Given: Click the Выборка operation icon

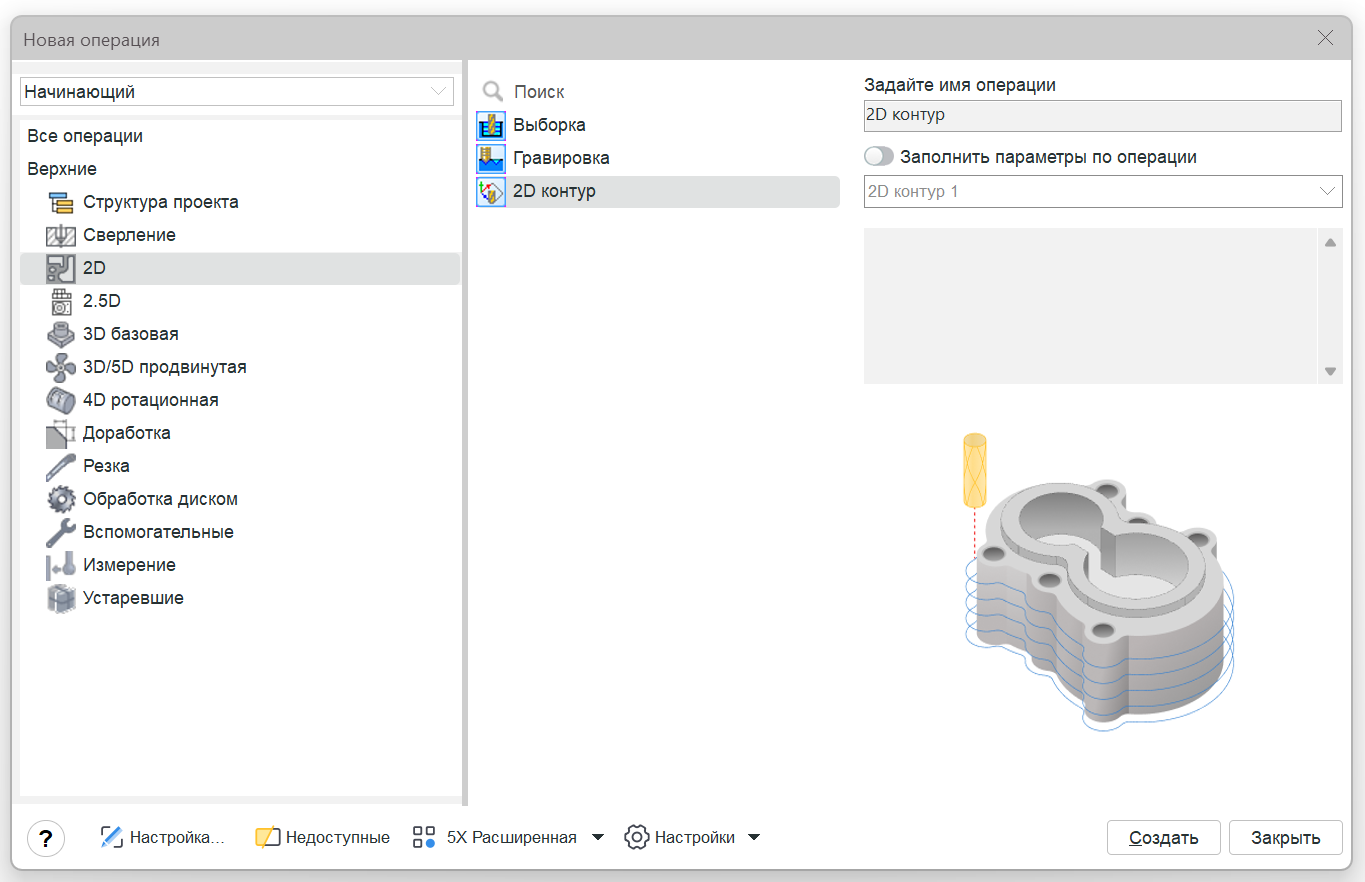Looking at the screenshot, I should click(491, 126).
